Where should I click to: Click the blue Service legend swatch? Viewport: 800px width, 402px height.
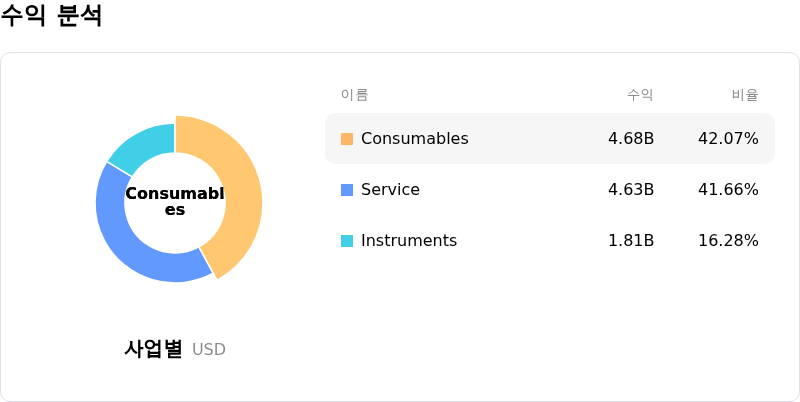tap(347, 190)
